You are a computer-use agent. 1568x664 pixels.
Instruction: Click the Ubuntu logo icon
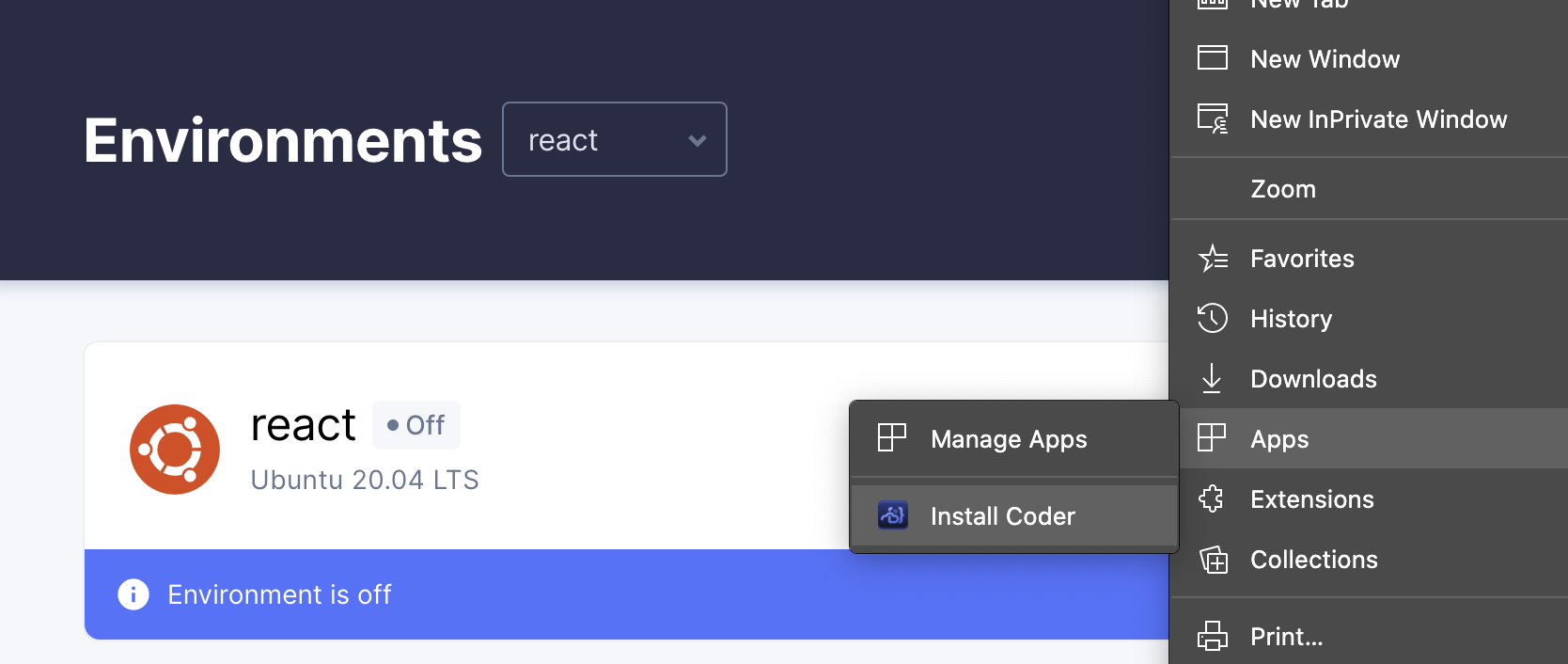point(175,450)
